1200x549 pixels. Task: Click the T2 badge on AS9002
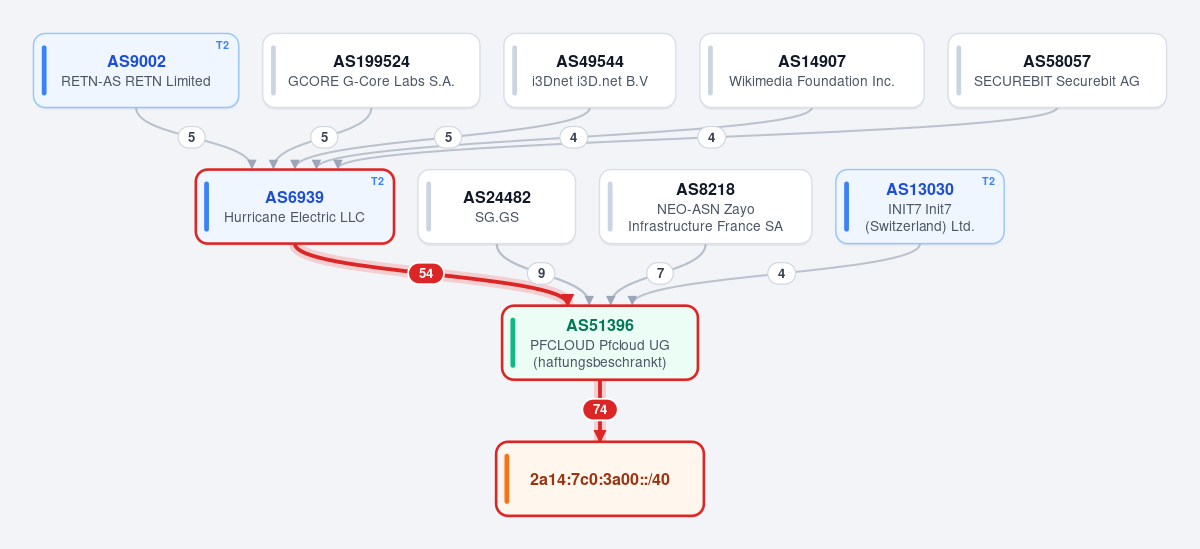pyautogui.click(x=222, y=45)
